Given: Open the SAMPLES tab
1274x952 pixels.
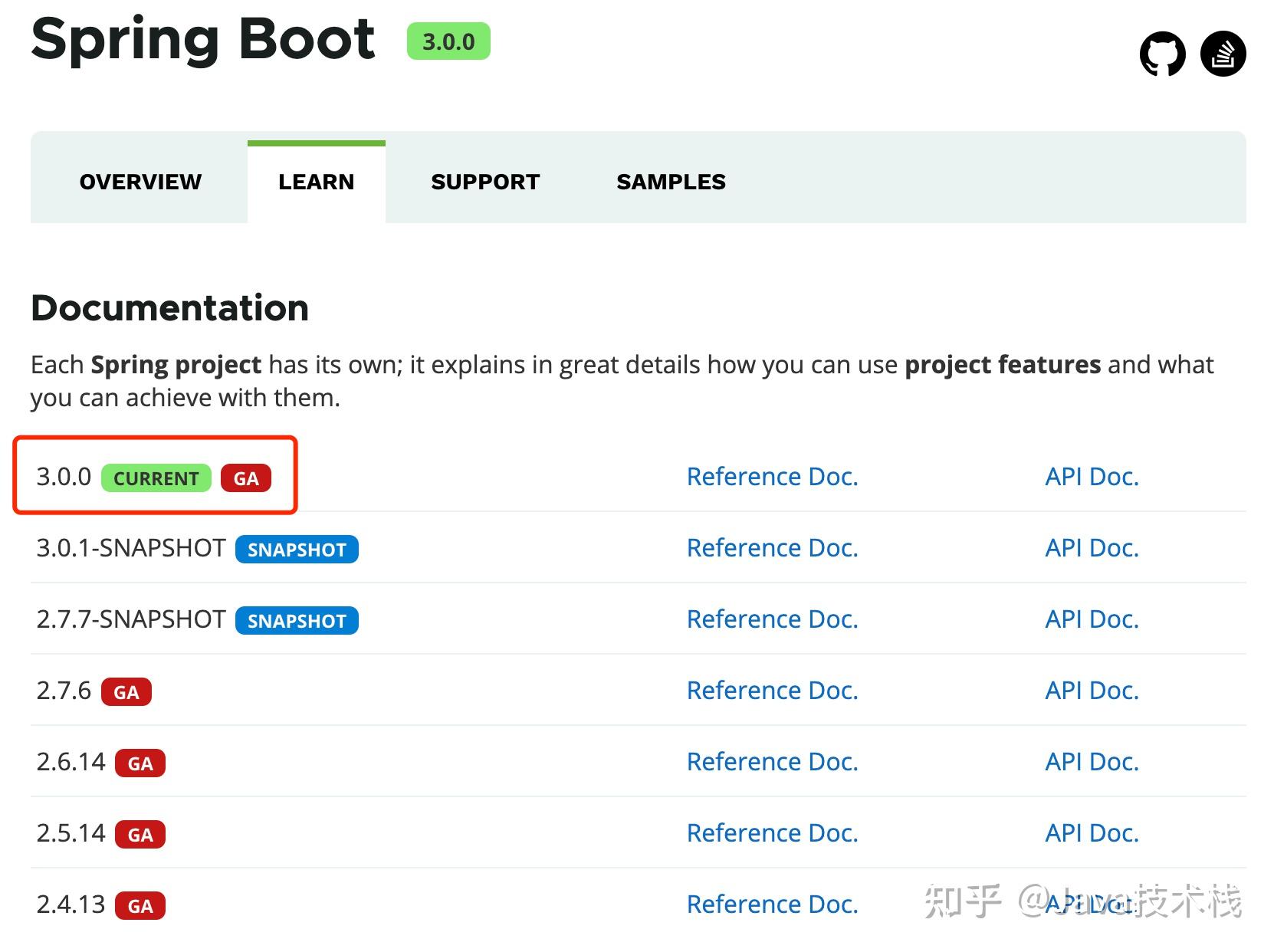Looking at the screenshot, I should click(670, 182).
